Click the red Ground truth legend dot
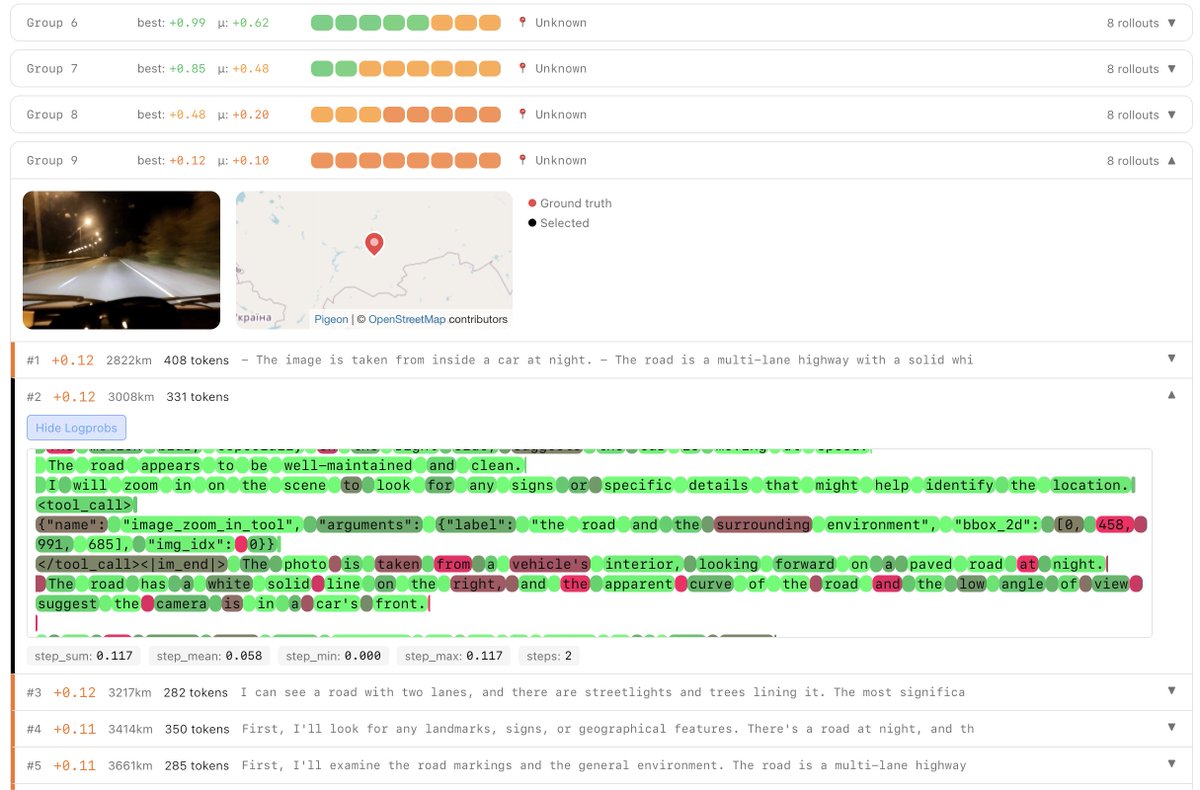1200x790 pixels. pyautogui.click(x=532, y=203)
